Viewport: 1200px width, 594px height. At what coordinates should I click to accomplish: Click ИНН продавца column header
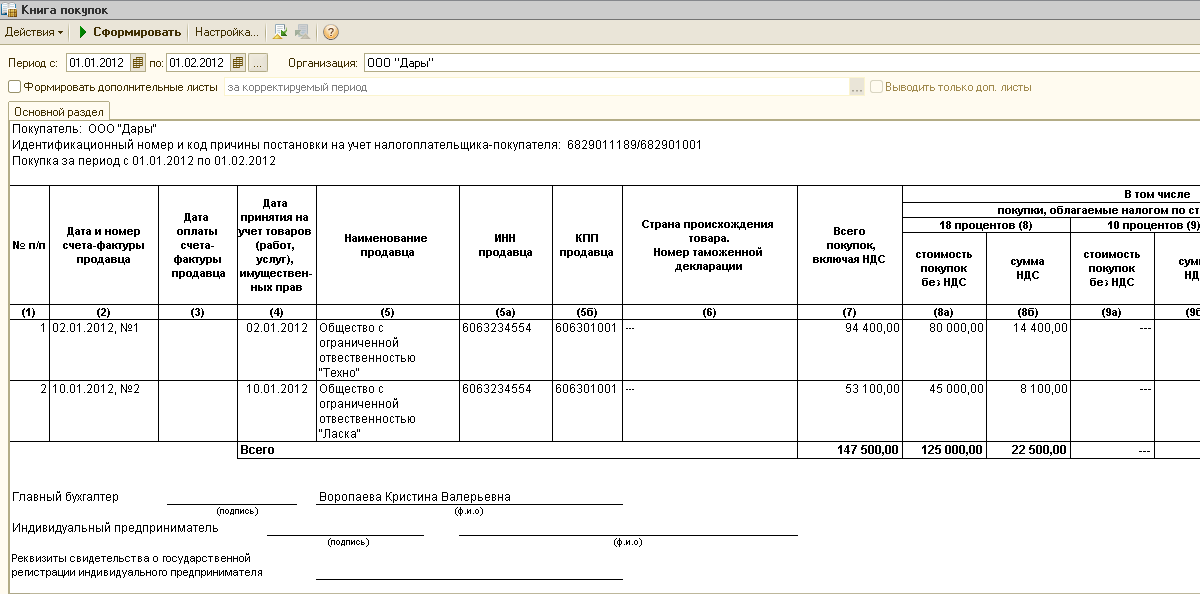(x=506, y=245)
